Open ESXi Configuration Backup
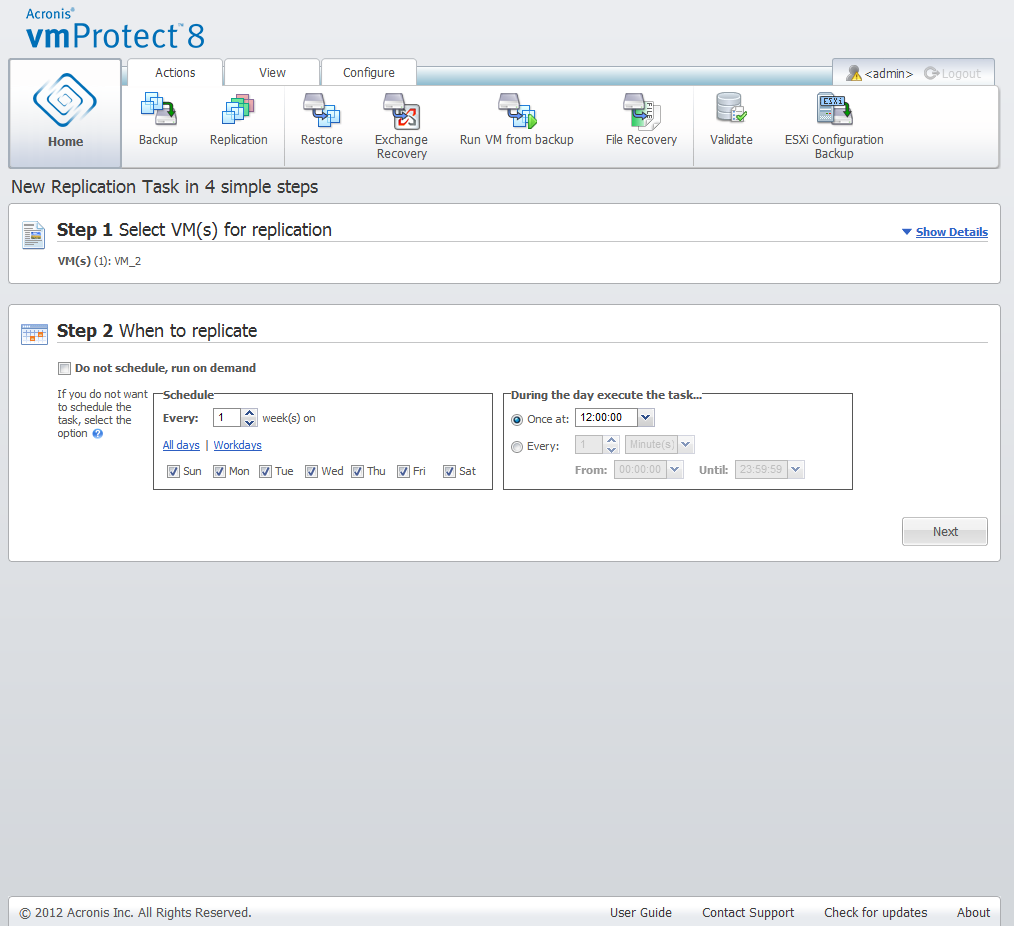Screen dimensions: 1014x926 [x=834, y=124]
